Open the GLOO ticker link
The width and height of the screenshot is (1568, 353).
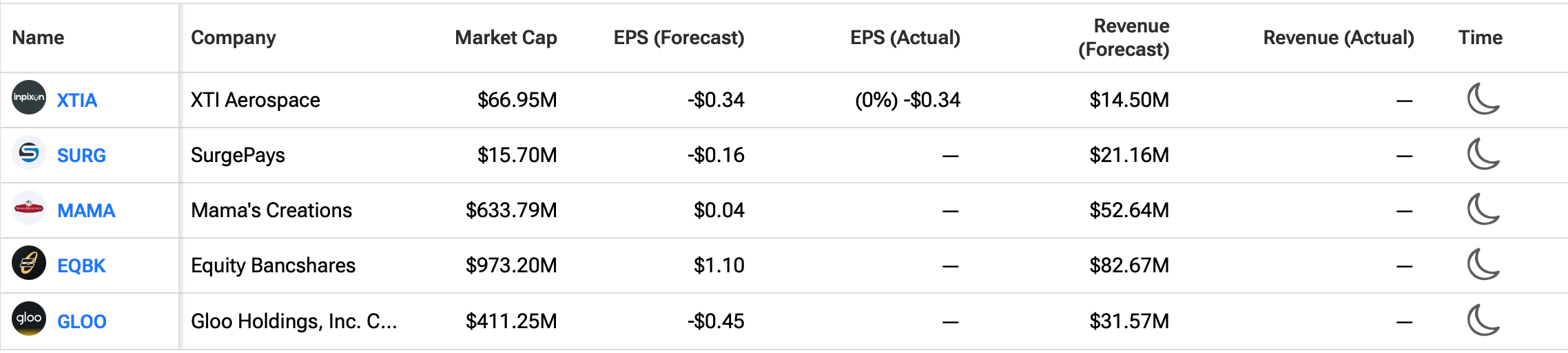tap(82, 322)
